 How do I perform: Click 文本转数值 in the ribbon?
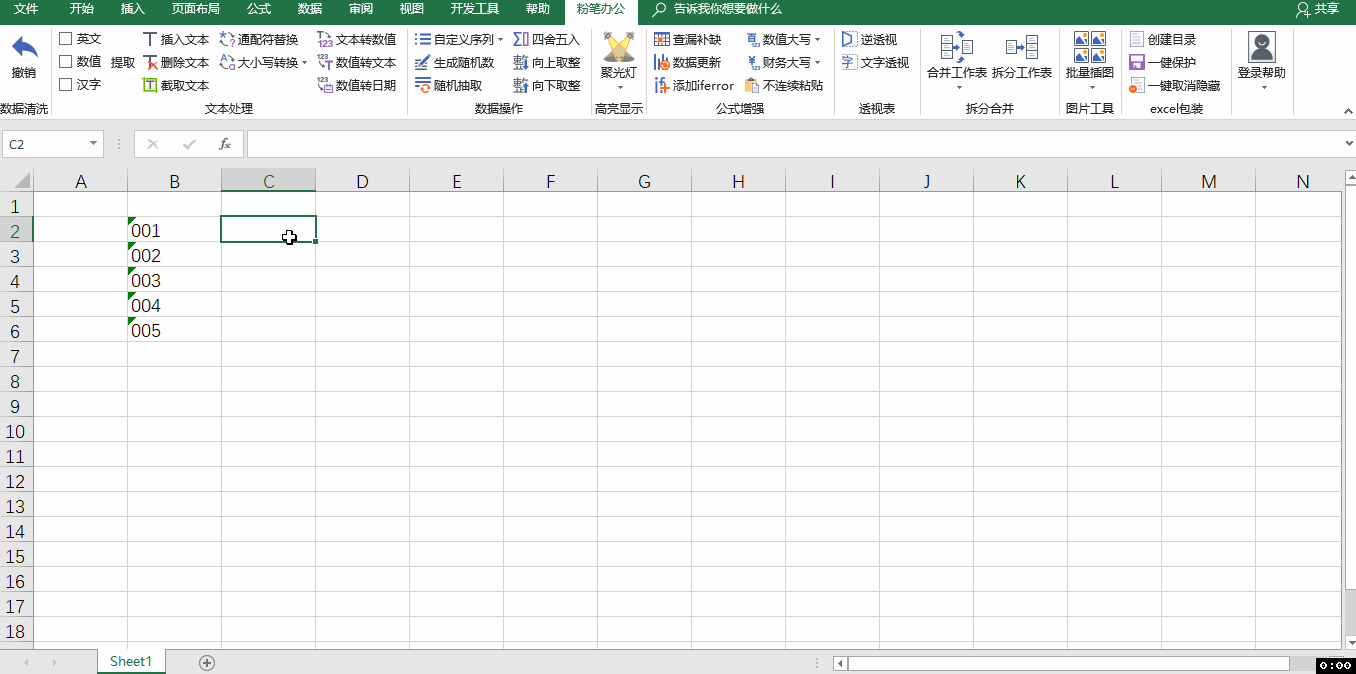tap(357, 39)
